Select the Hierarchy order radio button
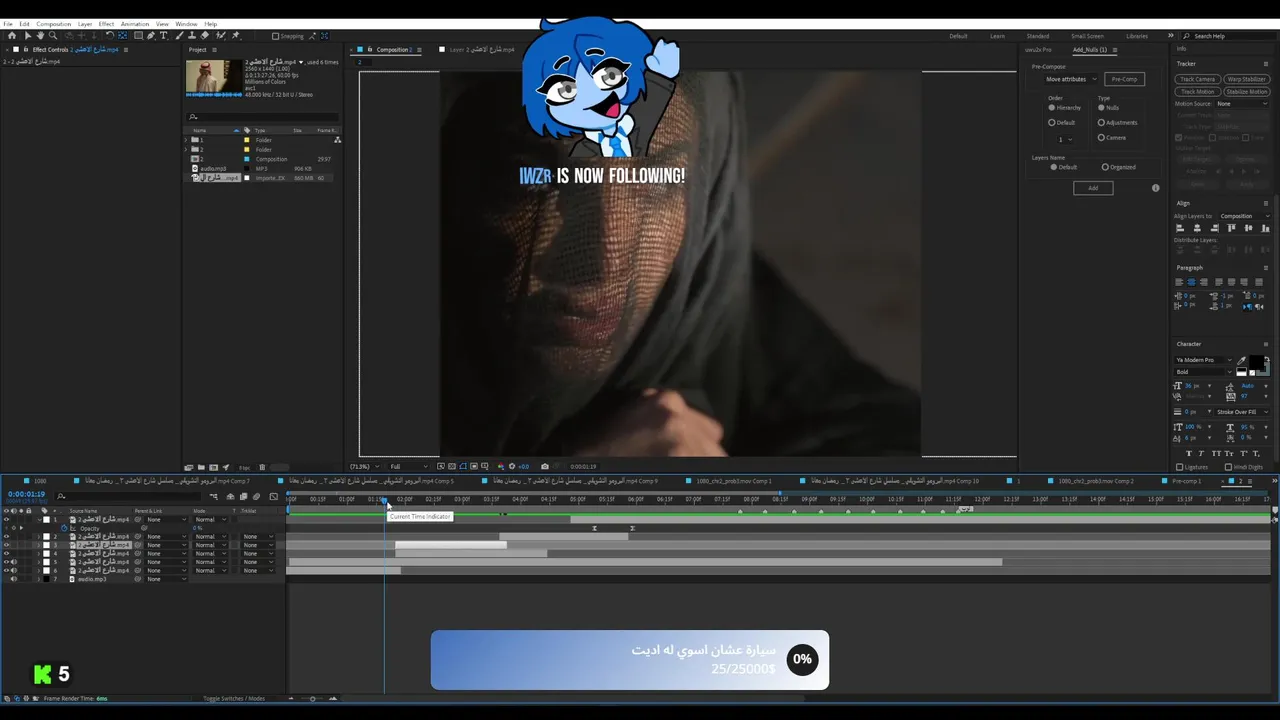 coord(1052,107)
